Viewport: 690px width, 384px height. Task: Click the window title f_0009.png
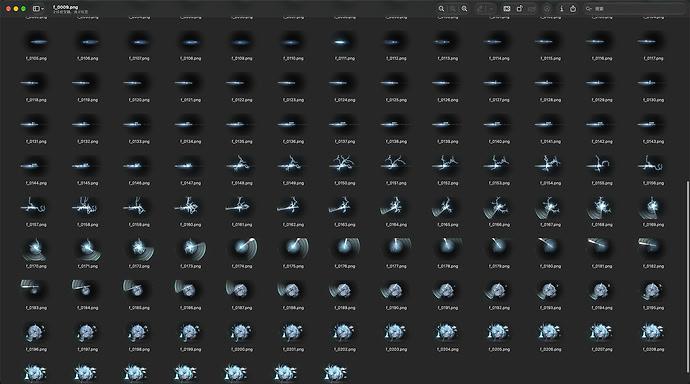click(65, 7)
